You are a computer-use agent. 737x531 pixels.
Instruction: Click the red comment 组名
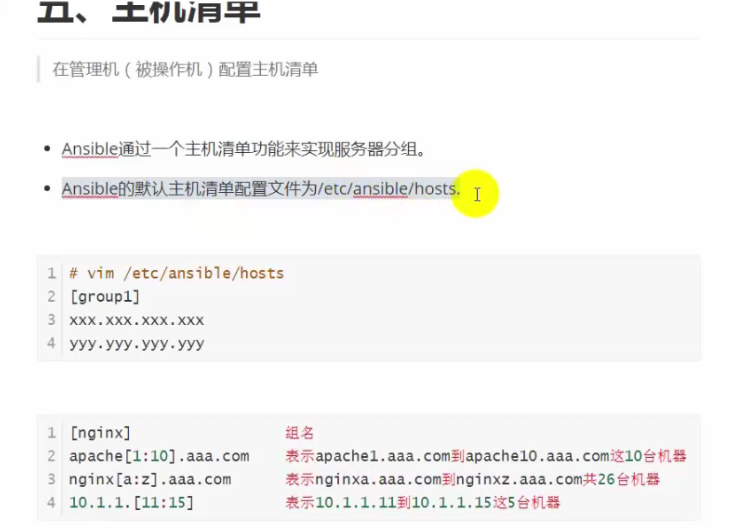click(299, 433)
